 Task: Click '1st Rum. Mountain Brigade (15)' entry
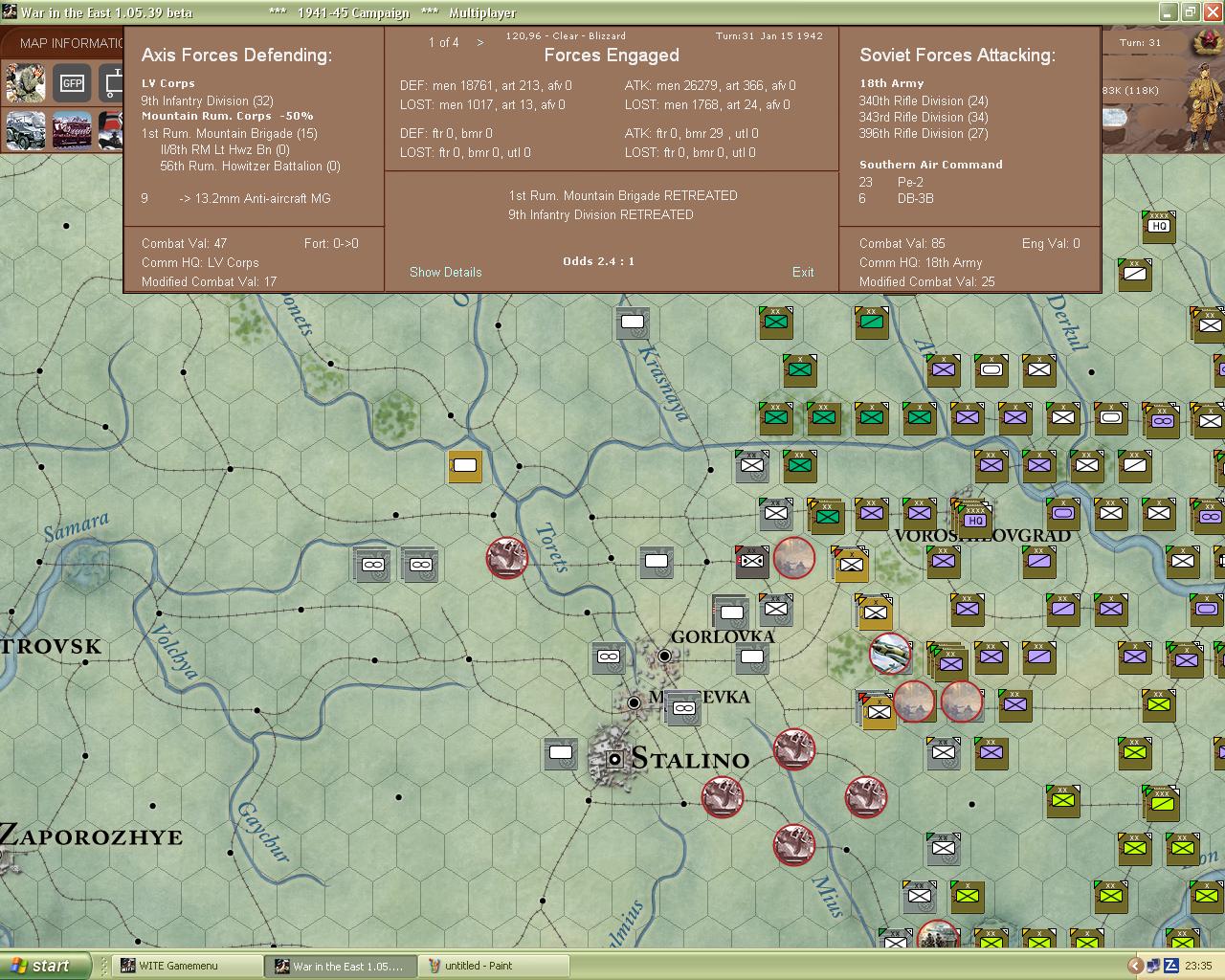(x=230, y=133)
